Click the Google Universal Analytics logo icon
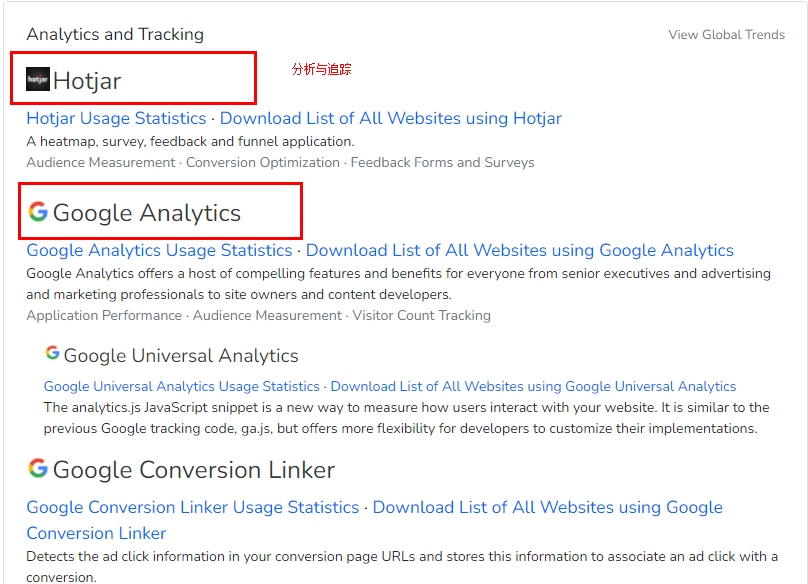The image size is (808, 584). click(x=52, y=354)
